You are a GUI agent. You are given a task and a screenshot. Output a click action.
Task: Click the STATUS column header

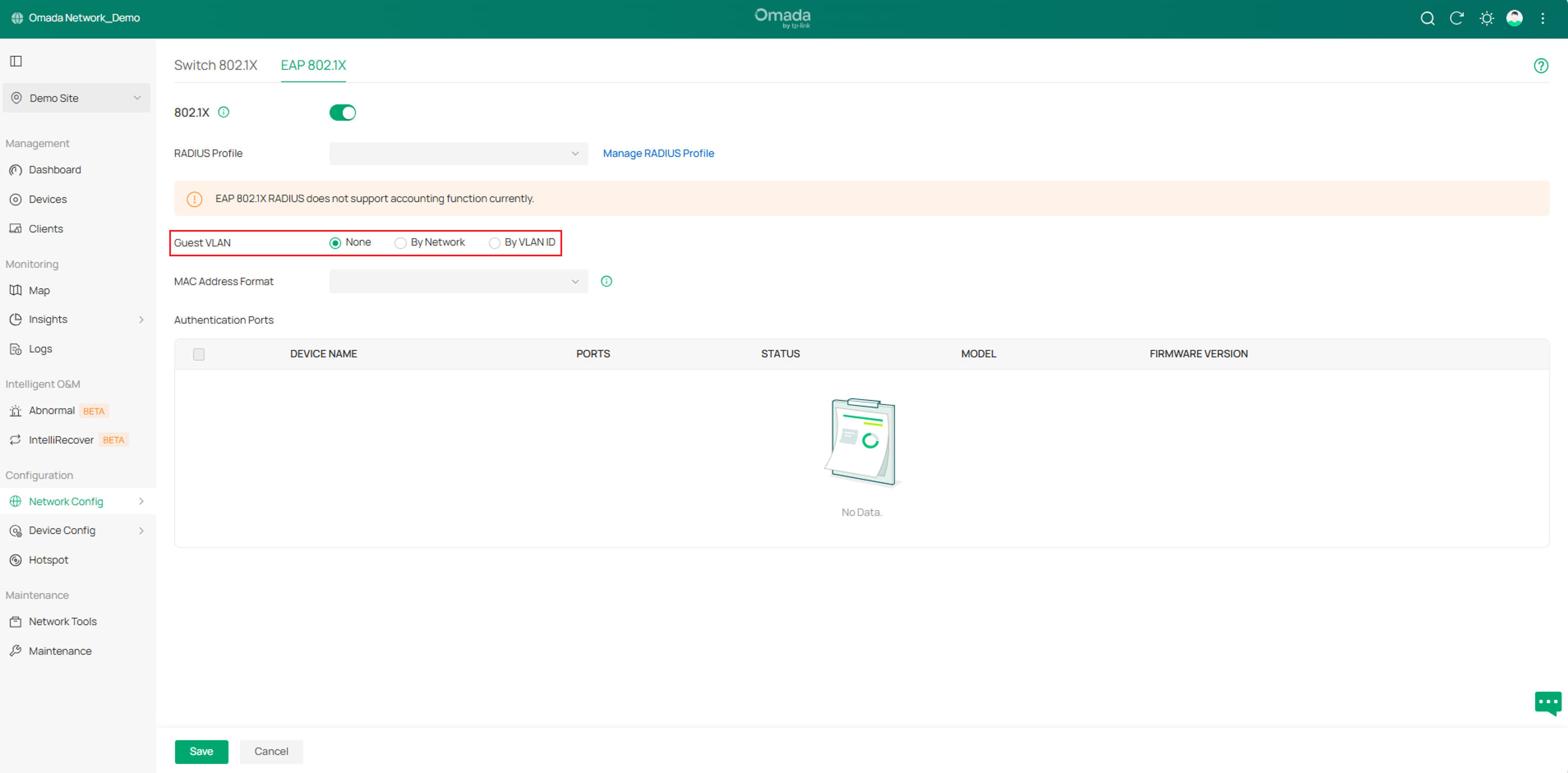pyautogui.click(x=780, y=353)
